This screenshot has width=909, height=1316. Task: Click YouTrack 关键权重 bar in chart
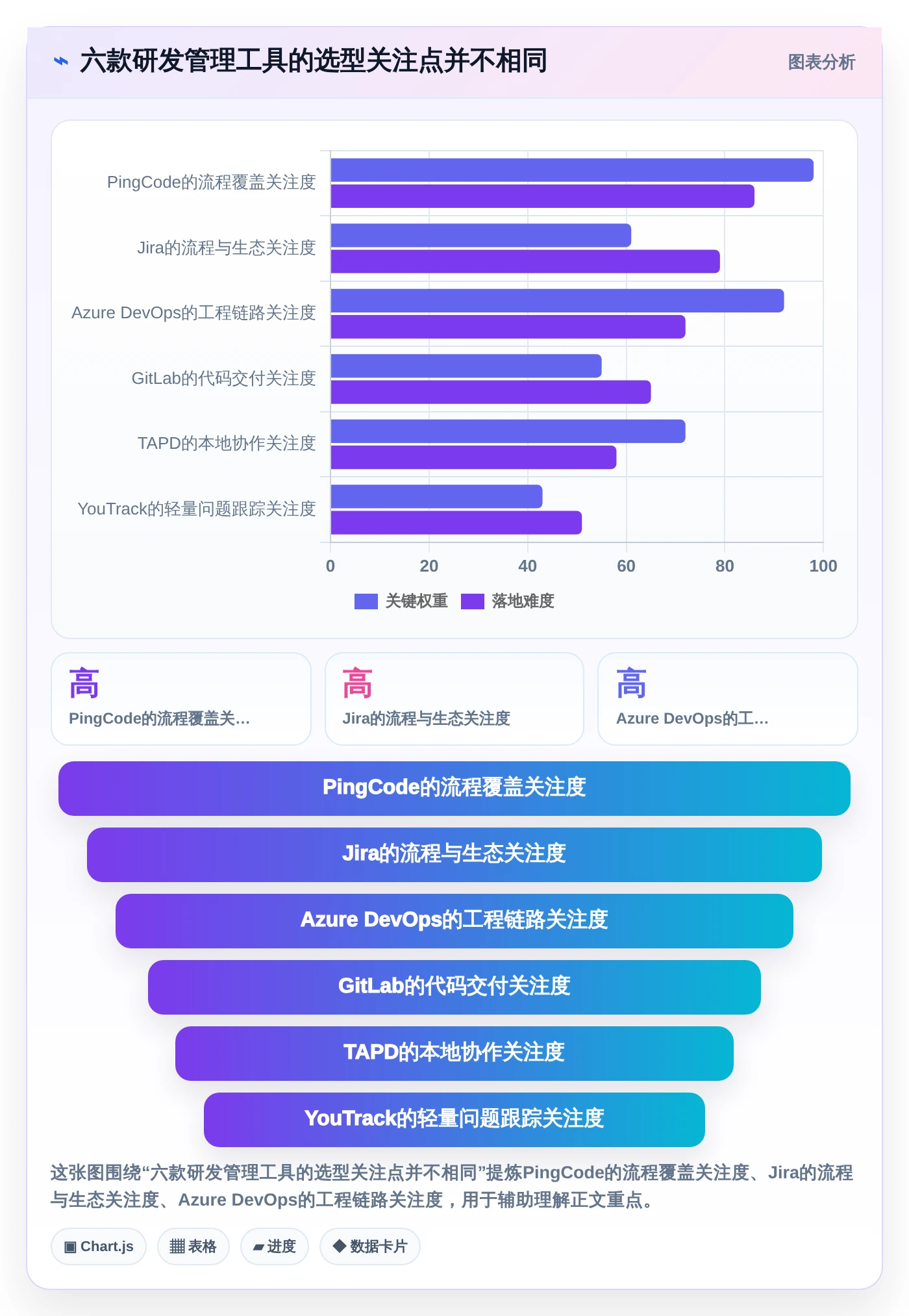click(x=437, y=496)
